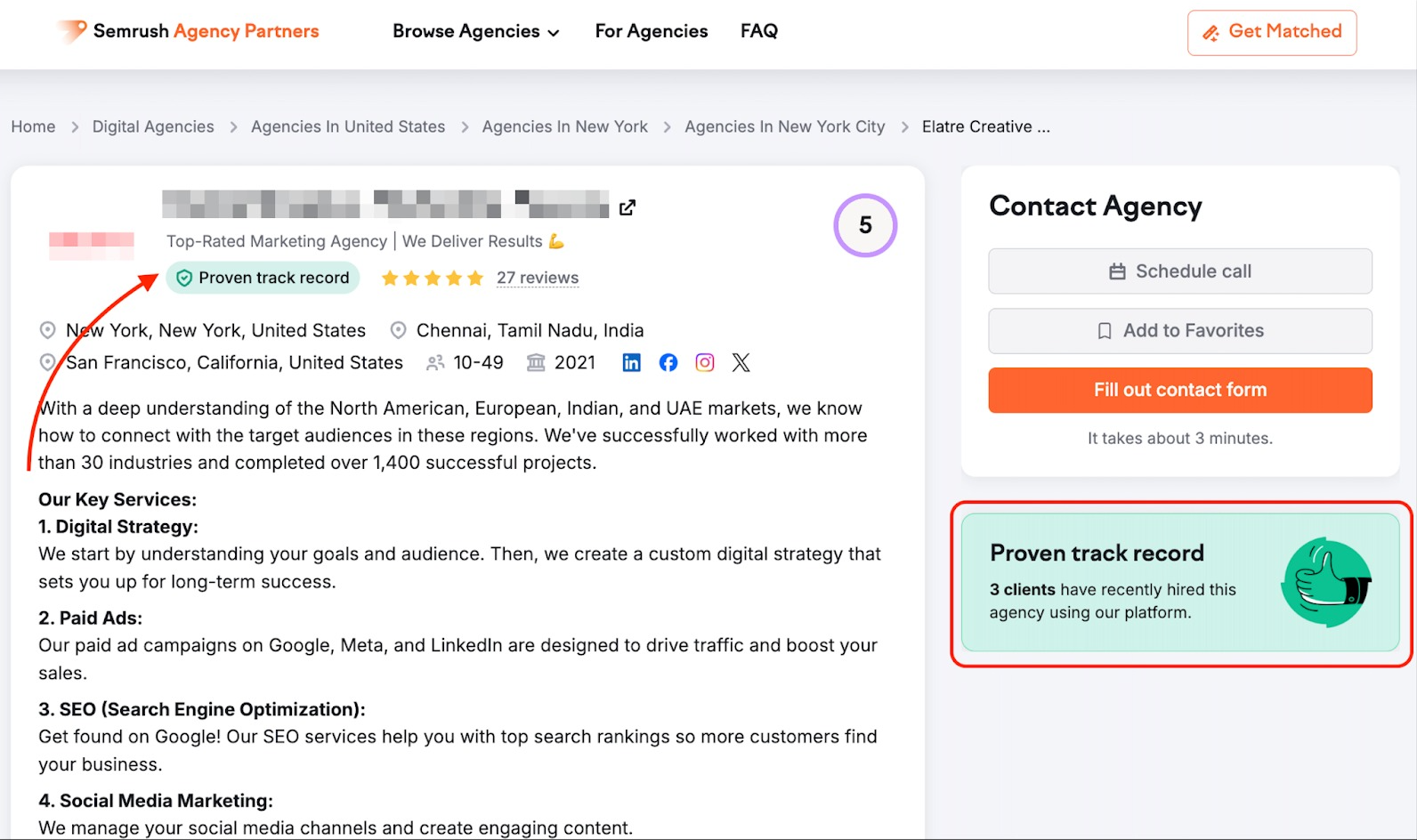Click the Semrush flame logo
Viewport: 1417px width, 840px height.
(x=72, y=31)
